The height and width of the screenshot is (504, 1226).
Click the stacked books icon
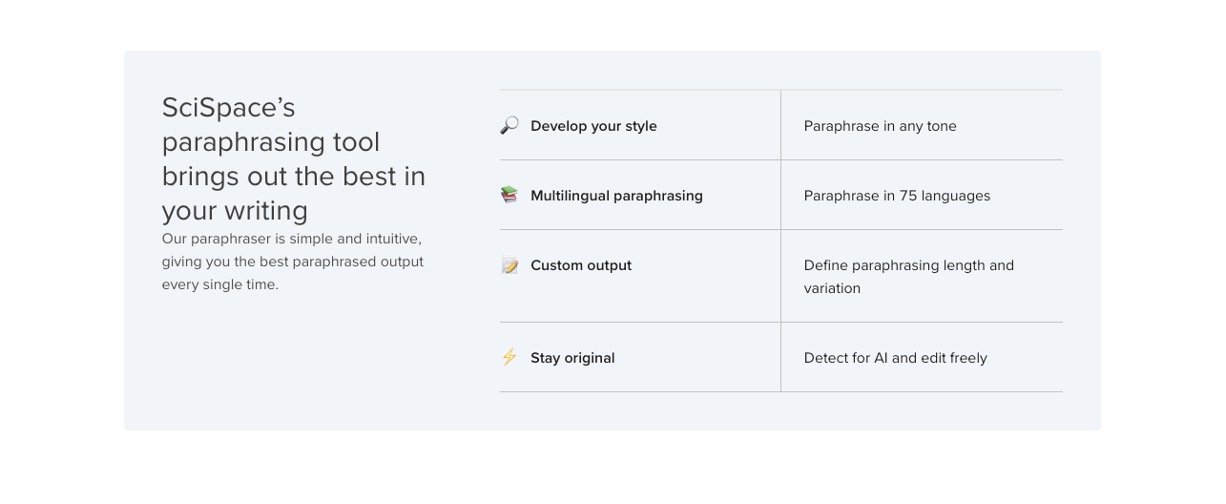(x=509, y=195)
